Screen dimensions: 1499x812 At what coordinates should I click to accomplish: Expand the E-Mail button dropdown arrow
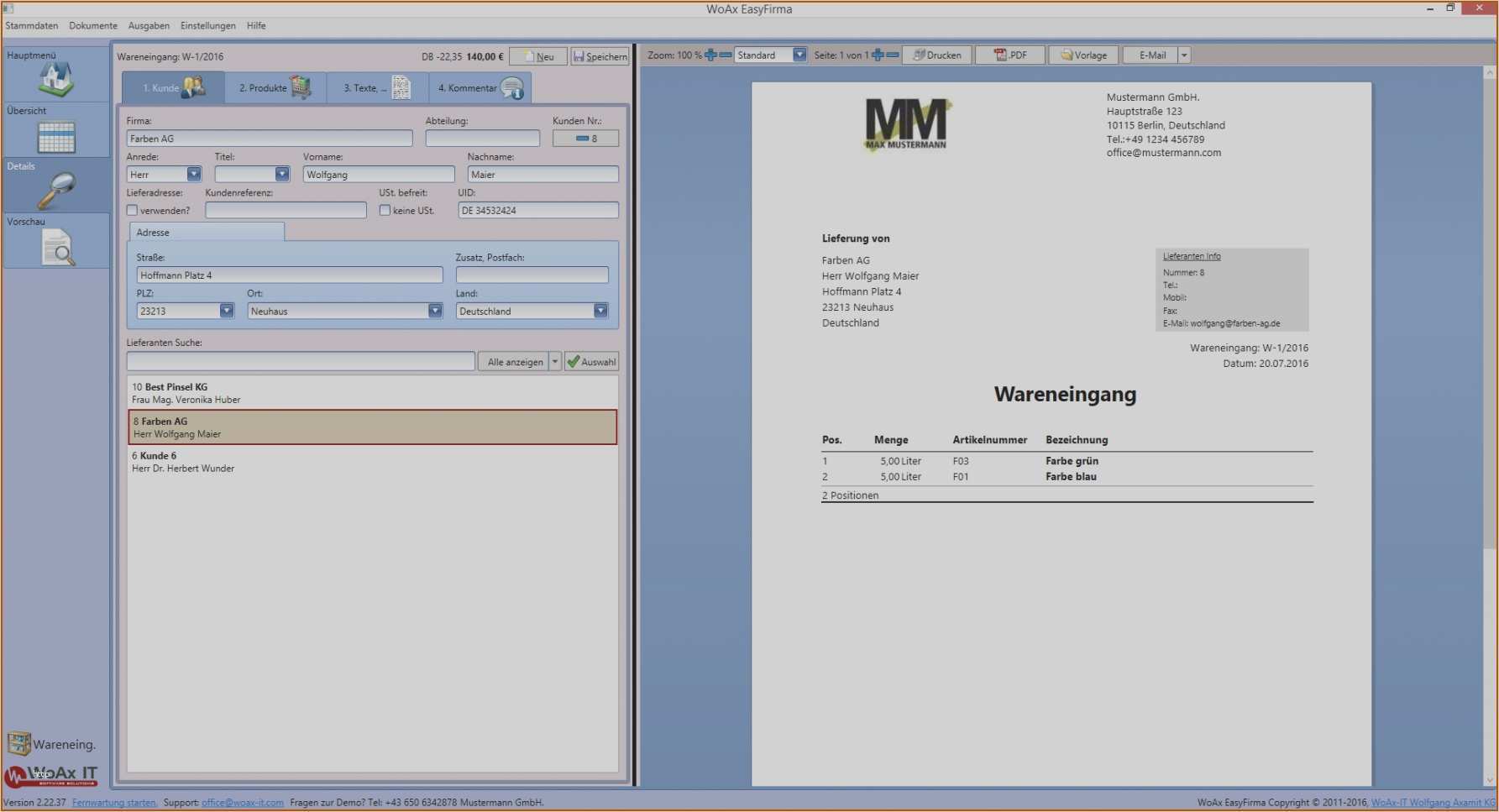tap(1184, 55)
